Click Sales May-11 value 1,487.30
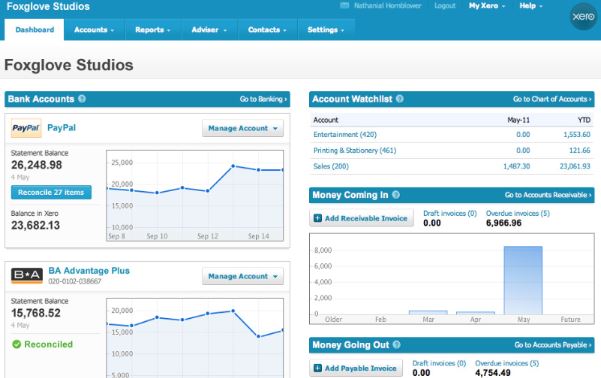 coord(516,166)
